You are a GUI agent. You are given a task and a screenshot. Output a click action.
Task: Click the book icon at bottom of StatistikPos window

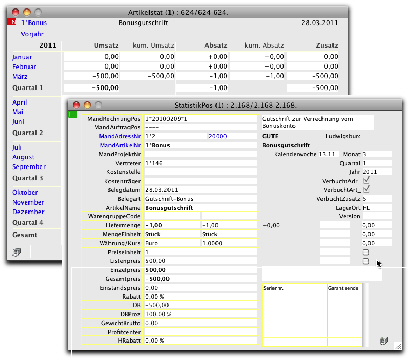(x=384, y=341)
